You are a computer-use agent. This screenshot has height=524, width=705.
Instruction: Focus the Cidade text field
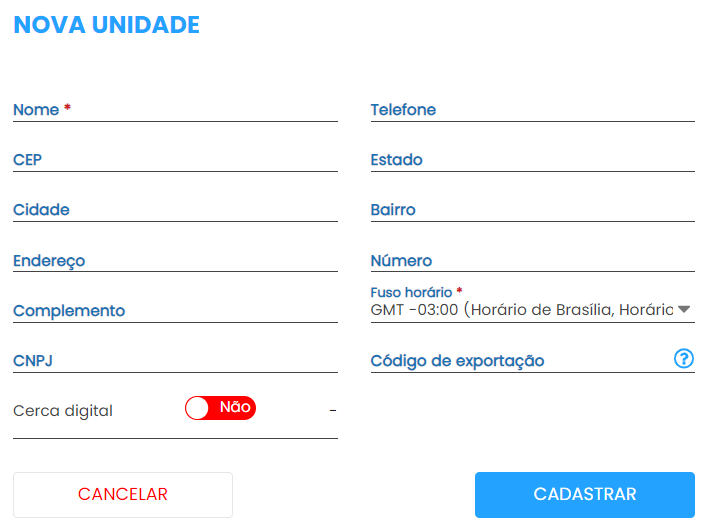(x=175, y=210)
